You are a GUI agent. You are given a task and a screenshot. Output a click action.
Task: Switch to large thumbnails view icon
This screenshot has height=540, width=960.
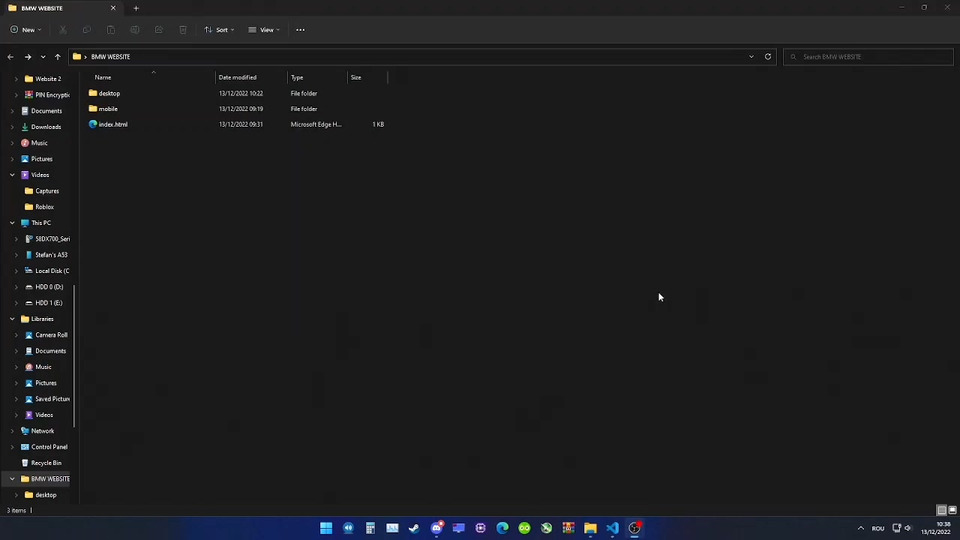coord(952,510)
